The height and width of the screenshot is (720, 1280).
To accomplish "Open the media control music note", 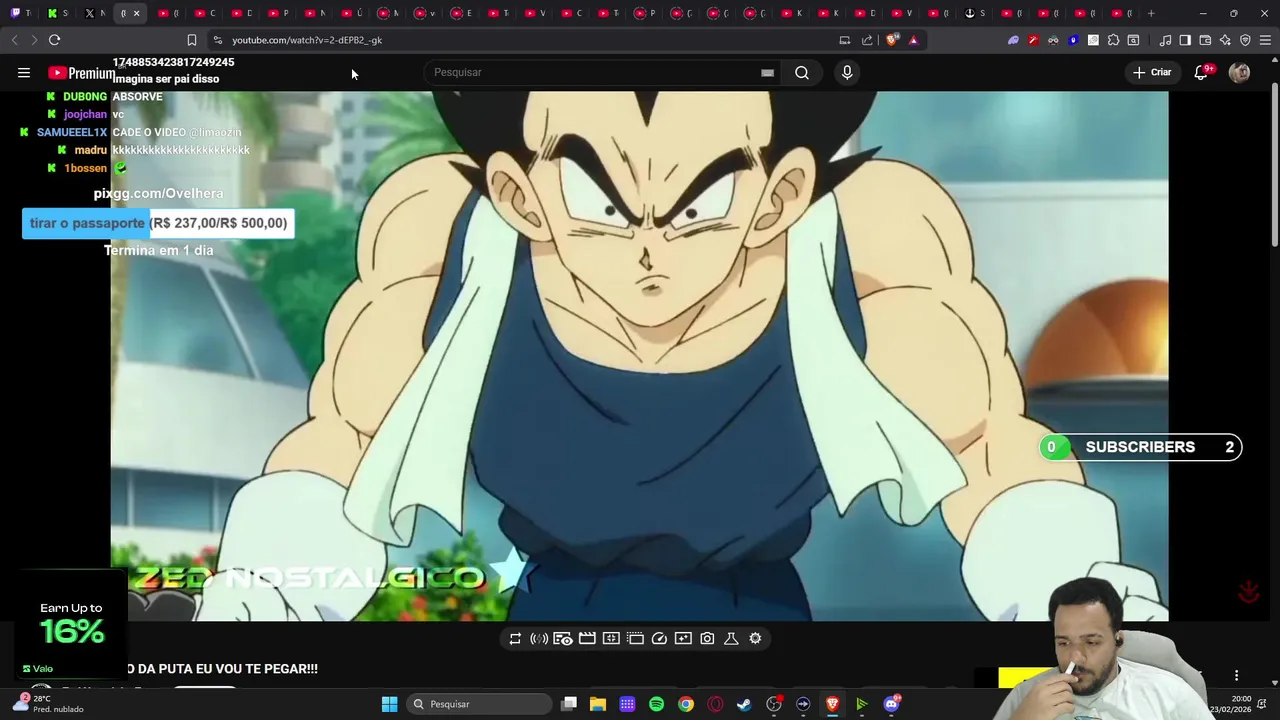I will coord(1165,40).
